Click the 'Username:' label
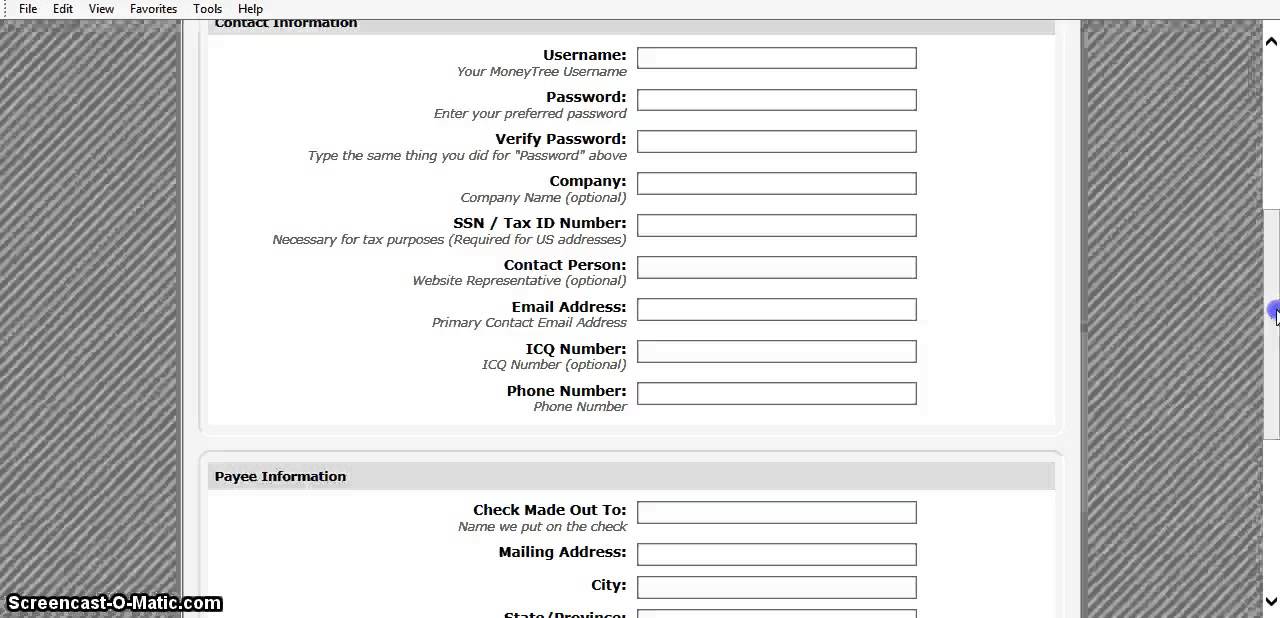The width and height of the screenshot is (1280, 618). 584,55
